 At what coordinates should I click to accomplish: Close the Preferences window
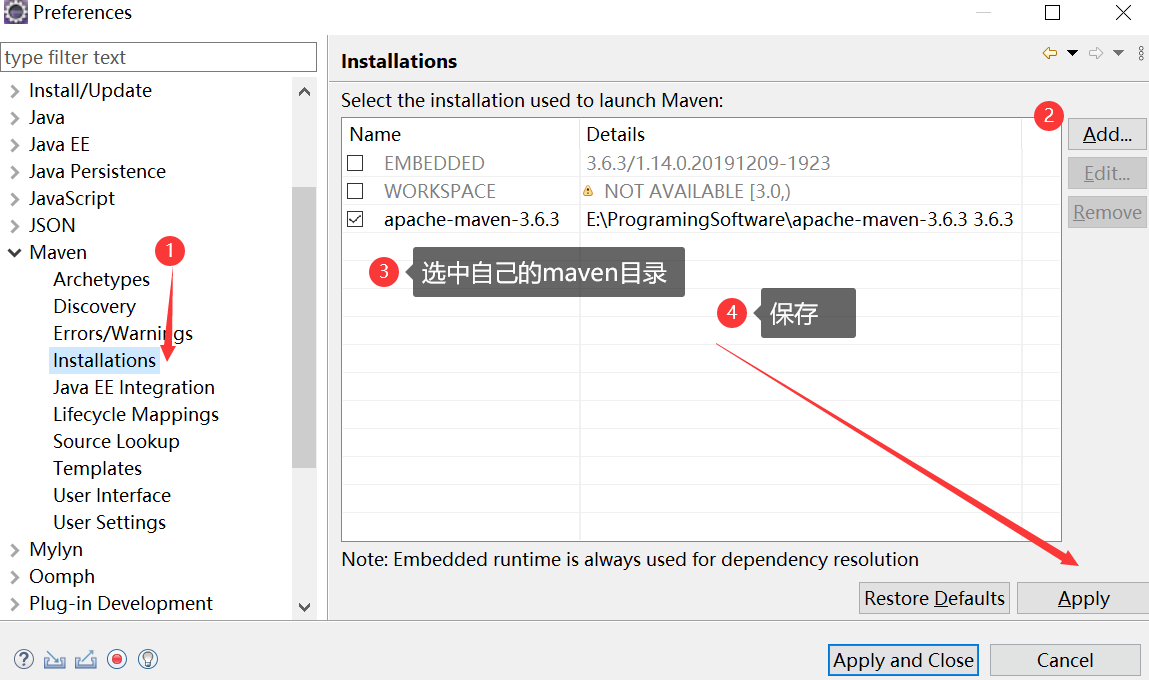(1123, 12)
